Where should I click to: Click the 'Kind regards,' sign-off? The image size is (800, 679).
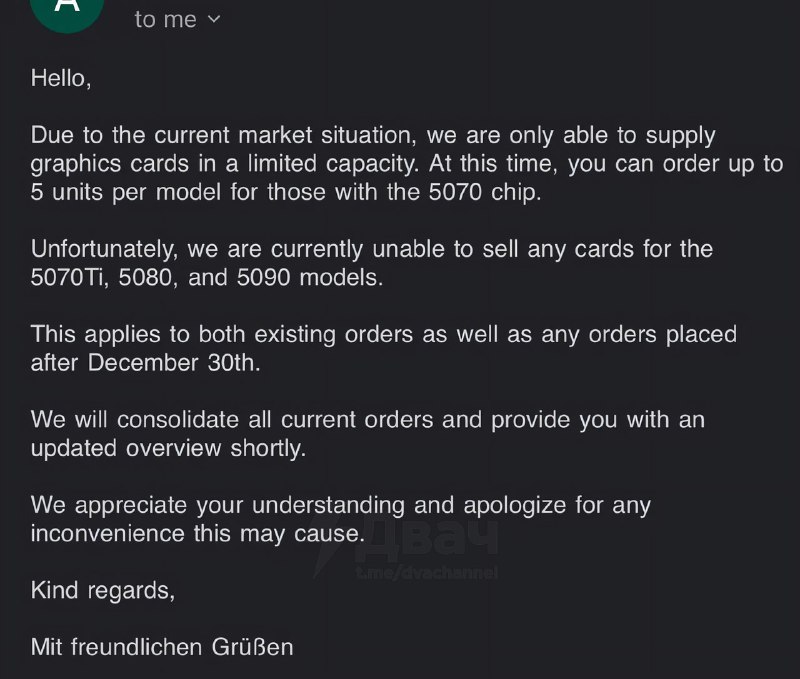(103, 589)
